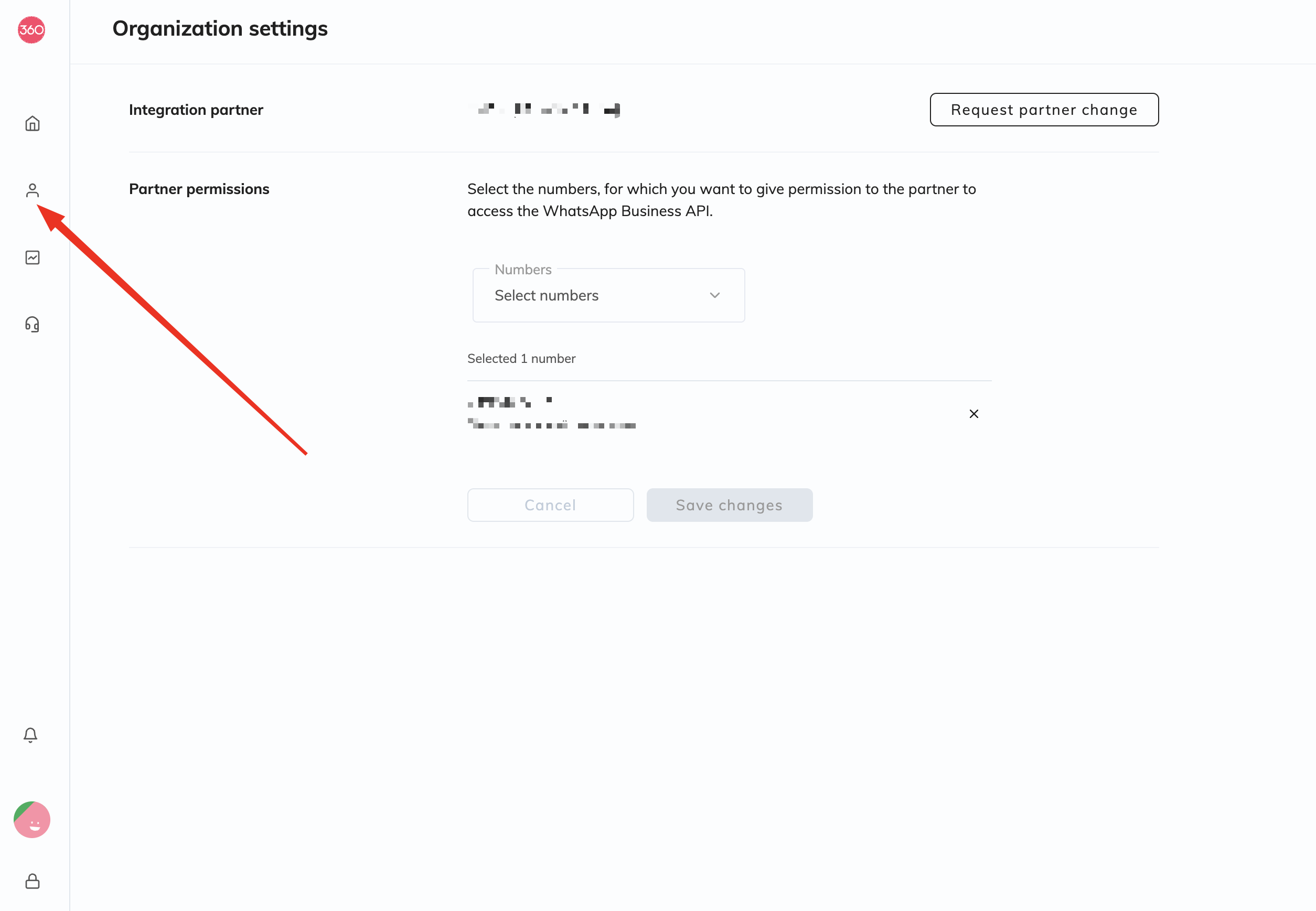
Task: Click the Partner permissions label
Action: point(199,189)
